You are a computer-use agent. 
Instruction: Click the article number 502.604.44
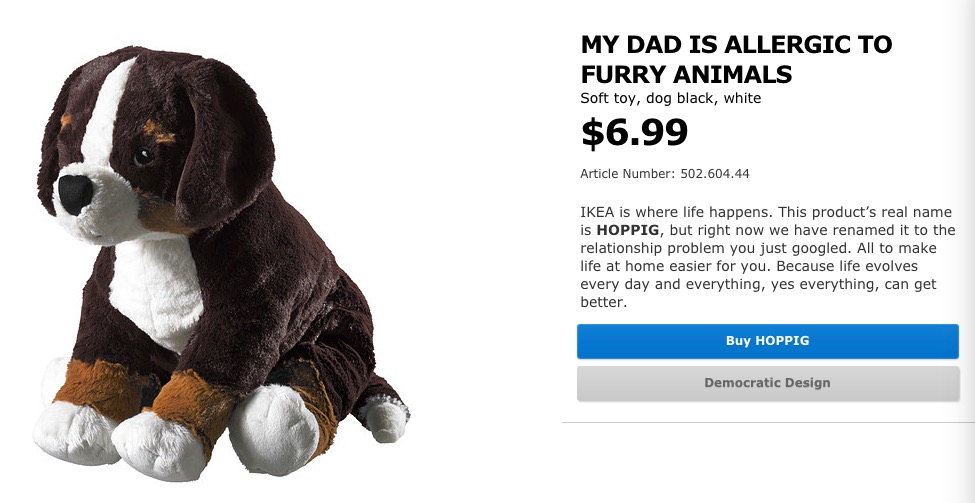(x=715, y=174)
